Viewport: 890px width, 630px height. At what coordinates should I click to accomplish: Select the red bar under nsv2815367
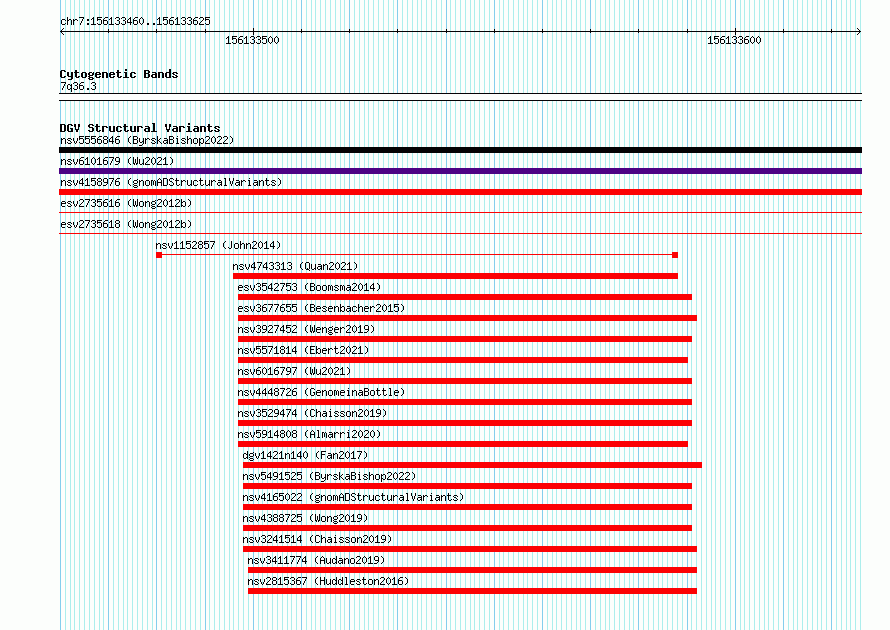point(472,591)
